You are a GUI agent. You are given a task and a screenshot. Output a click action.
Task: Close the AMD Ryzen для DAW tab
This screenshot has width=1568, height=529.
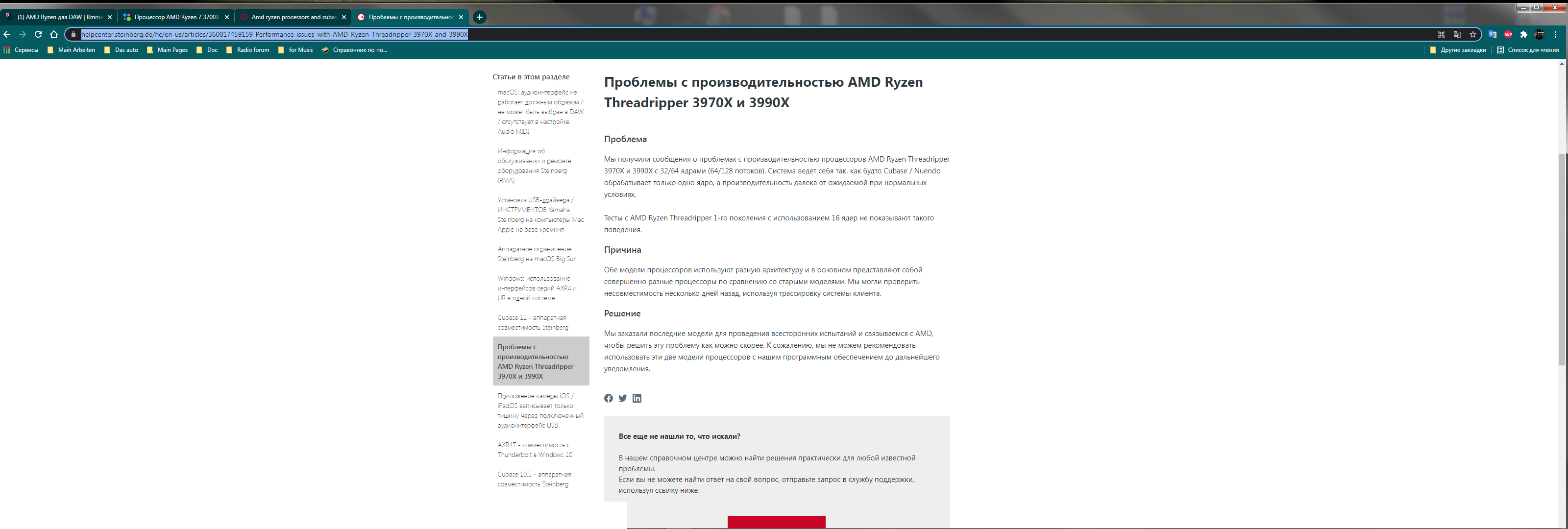[110, 18]
